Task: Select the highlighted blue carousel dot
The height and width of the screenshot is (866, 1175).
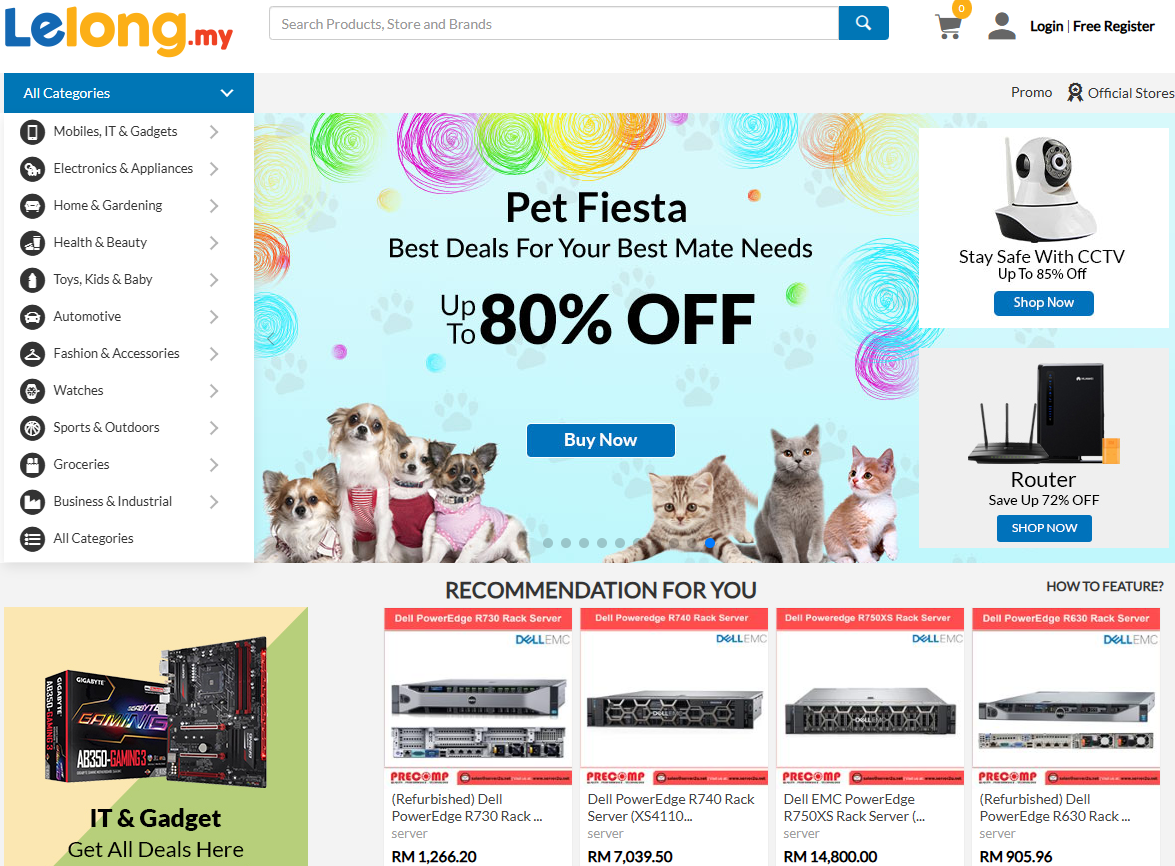Action: 710,543
